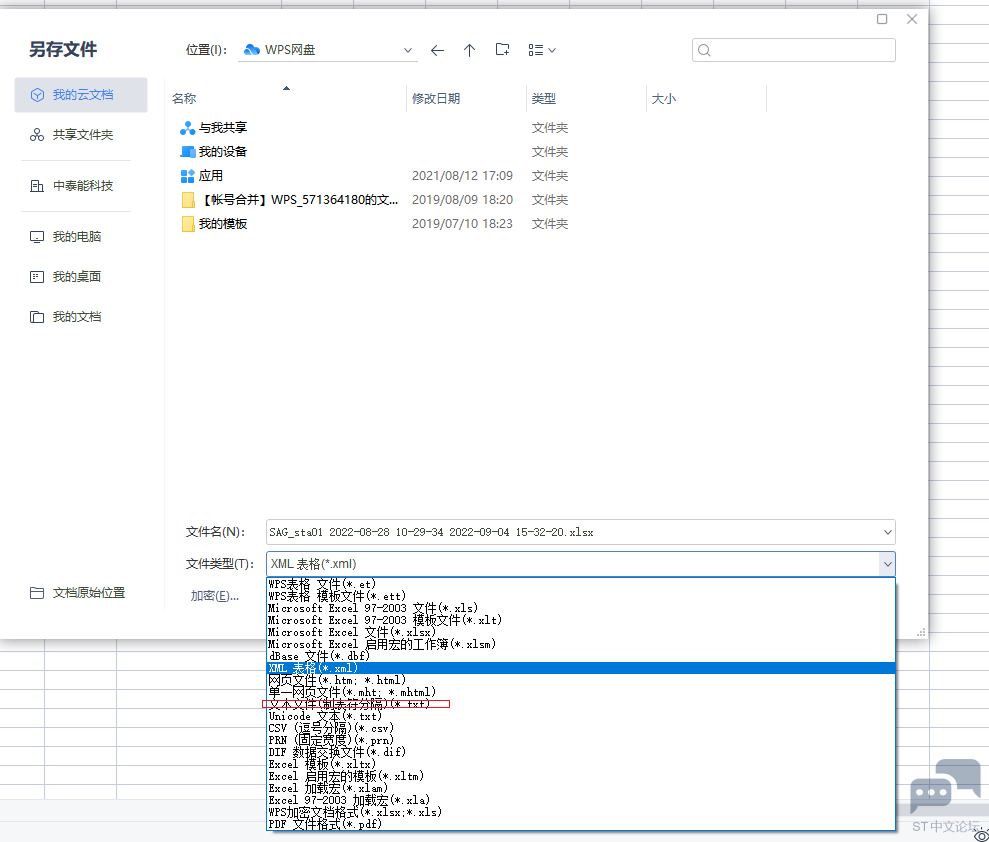Sort by 名称 column header
The width and height of the screenshot is (989, 842).
pyautogui.click(x=184, y=98)
